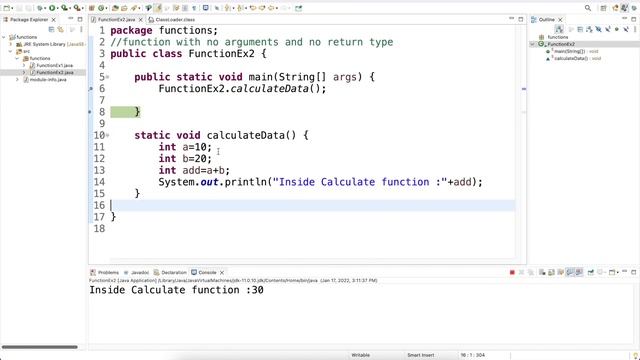Click the New Java Class green icon

pyautogui.click(x=101, y=8)
